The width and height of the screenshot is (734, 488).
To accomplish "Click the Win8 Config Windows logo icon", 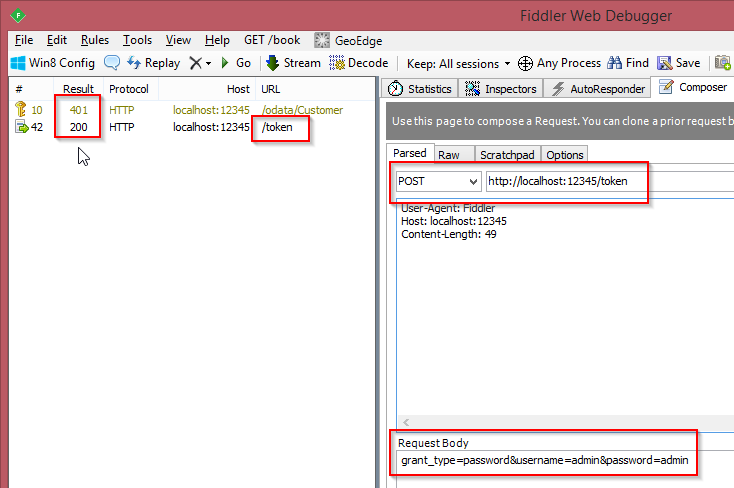I will 18,63.
